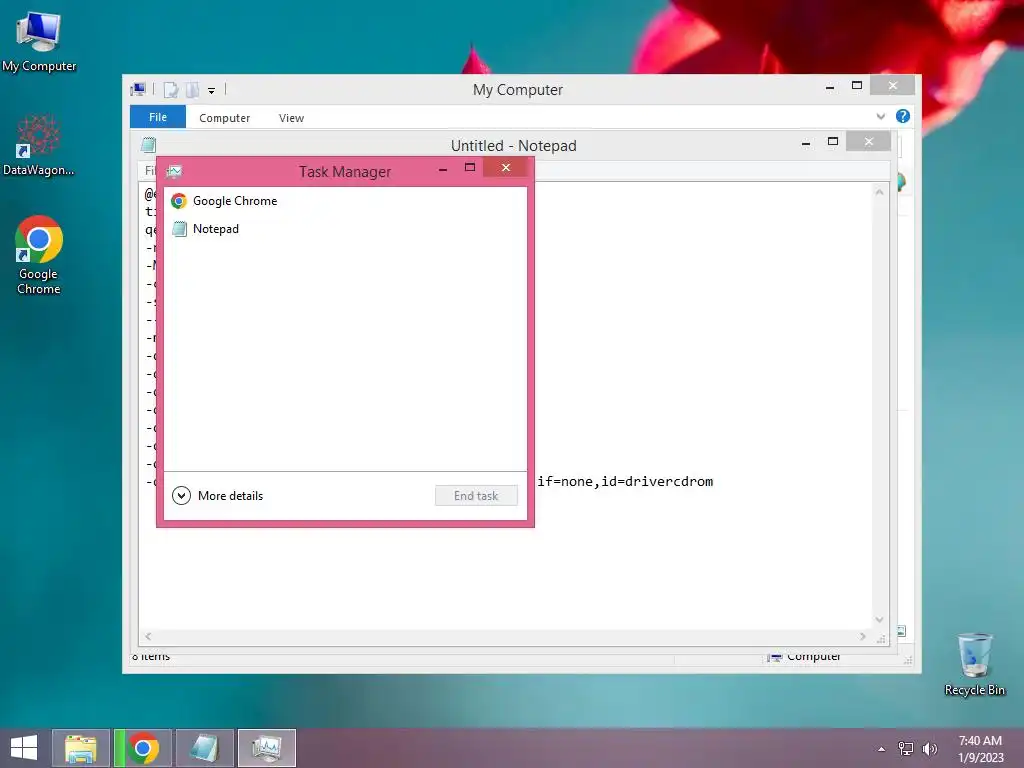Image resolution: width=1024 pixels, height=768 pixels.
Task: Click the Task Manager title bar icon
Action: (174, 172)
